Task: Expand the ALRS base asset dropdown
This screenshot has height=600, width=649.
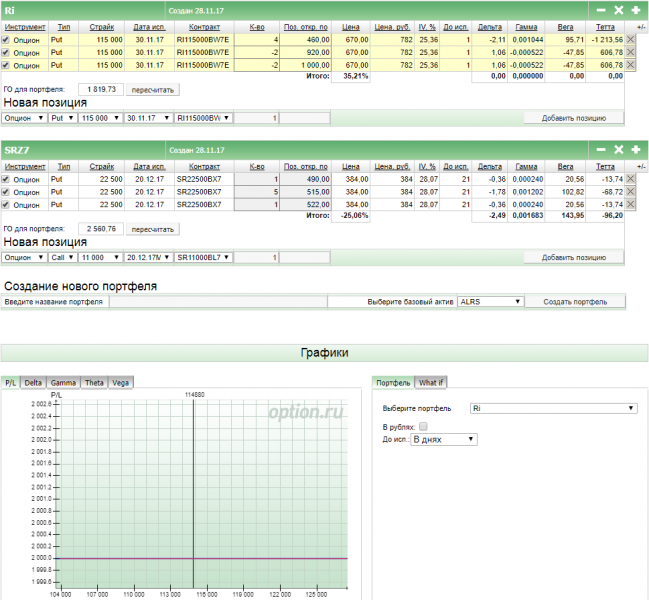Action: point(489,301)
